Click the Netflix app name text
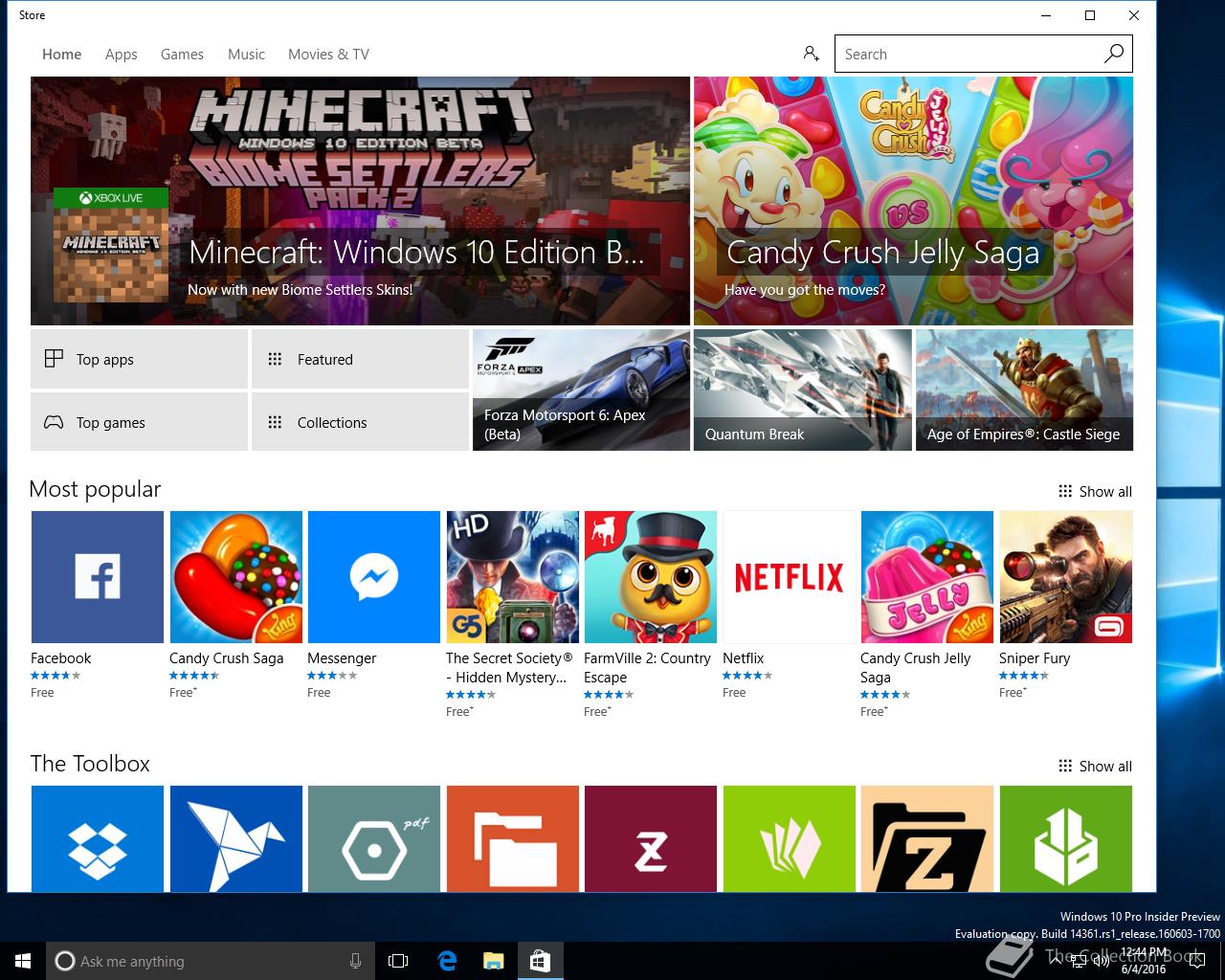1225x980 pixels. point(743,658)
